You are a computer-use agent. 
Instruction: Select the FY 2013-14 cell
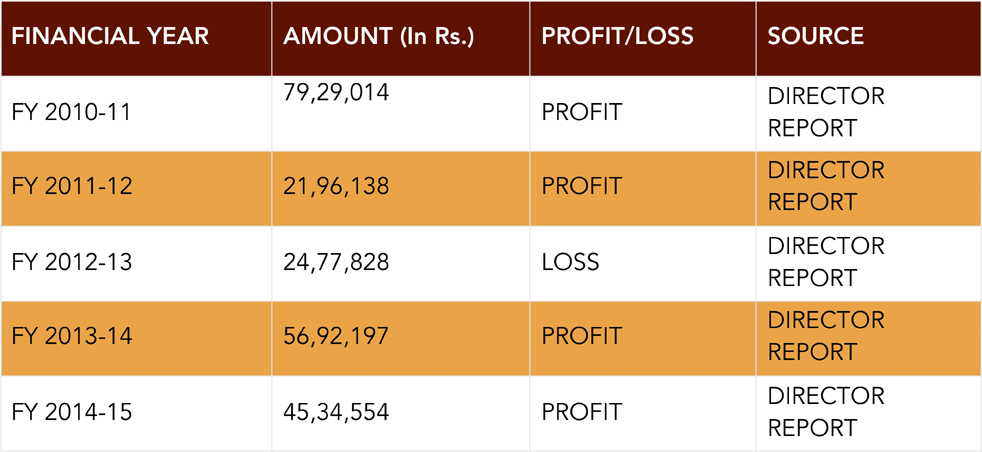point(71,336)
